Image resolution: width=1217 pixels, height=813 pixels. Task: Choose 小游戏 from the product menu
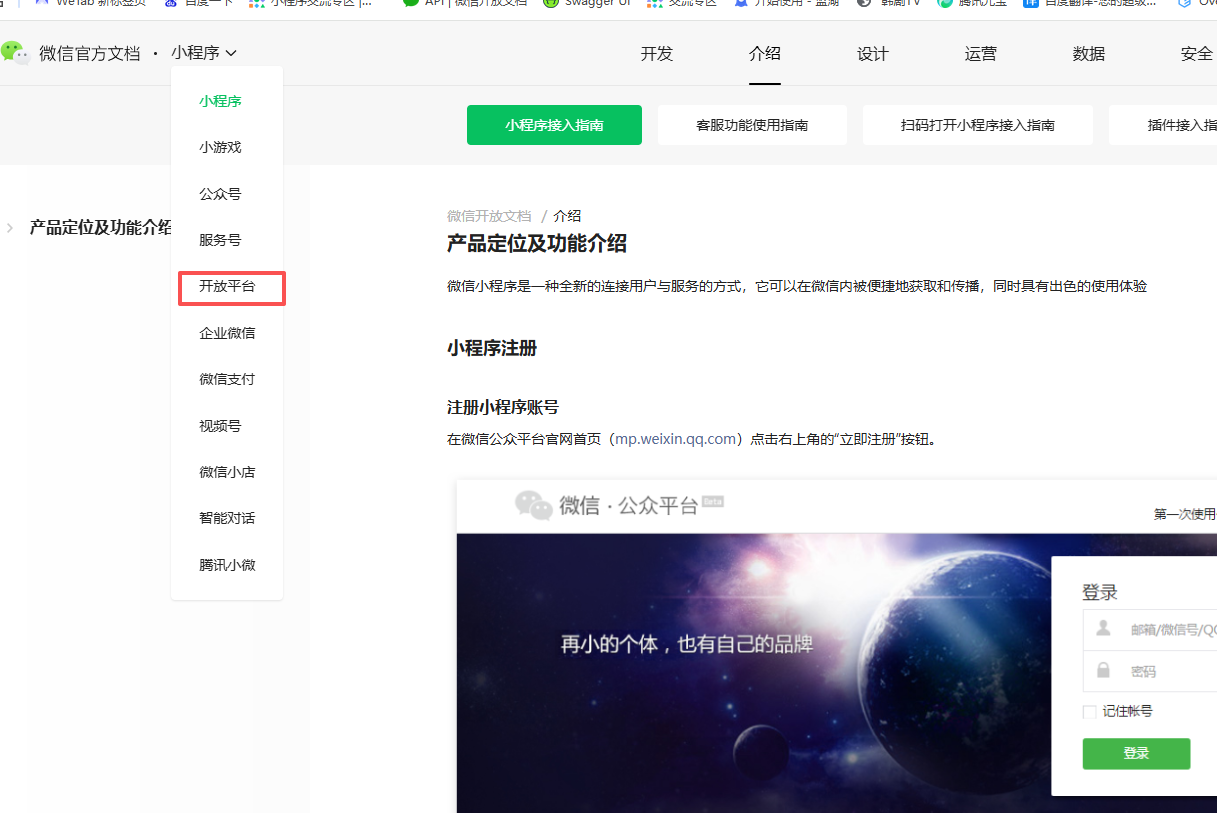point(220,147)
